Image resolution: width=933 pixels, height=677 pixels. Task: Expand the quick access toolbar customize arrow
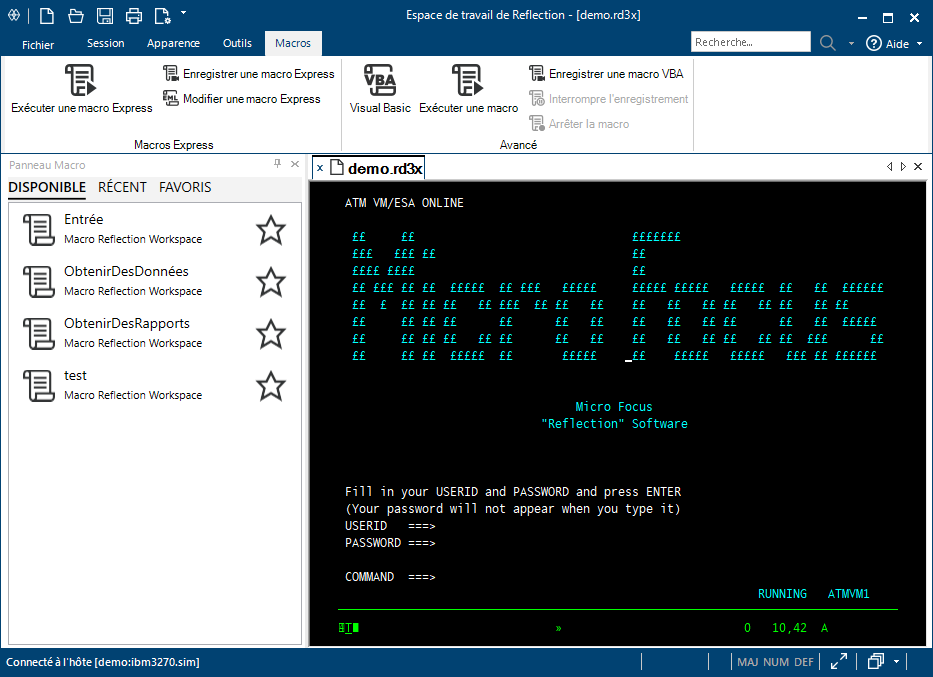click(183, 13)
